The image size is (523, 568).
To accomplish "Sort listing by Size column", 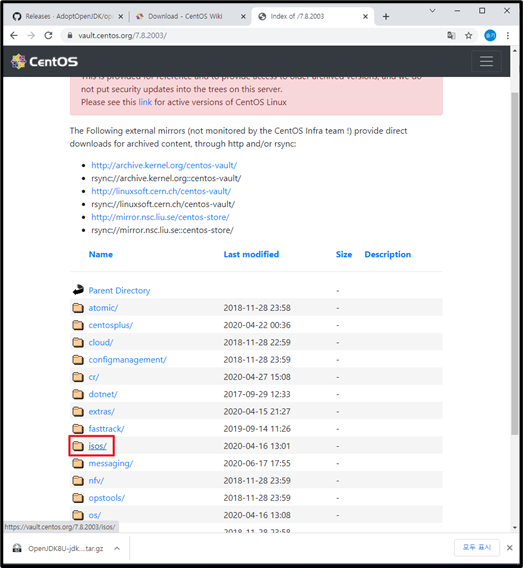I will (x=344, y=254).
